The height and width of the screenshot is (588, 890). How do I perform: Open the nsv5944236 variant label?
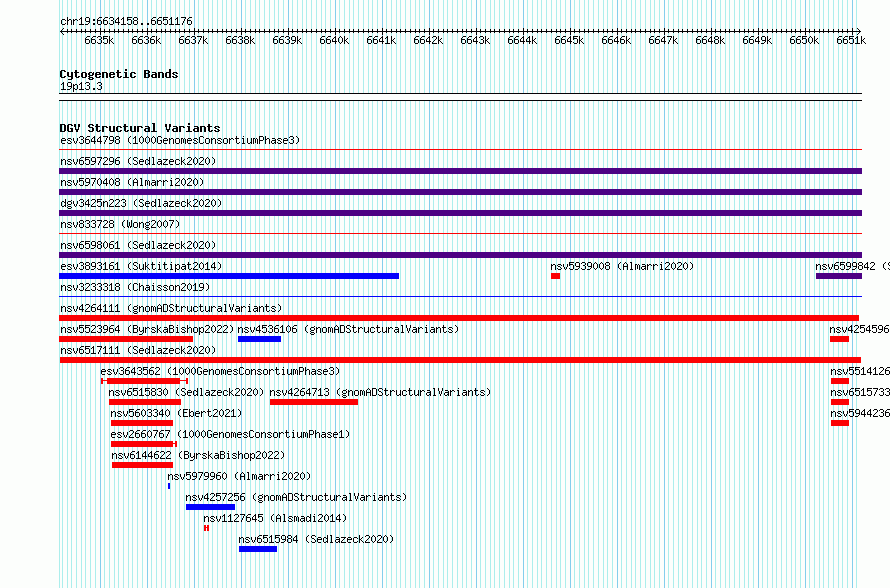tap(860, 413)
